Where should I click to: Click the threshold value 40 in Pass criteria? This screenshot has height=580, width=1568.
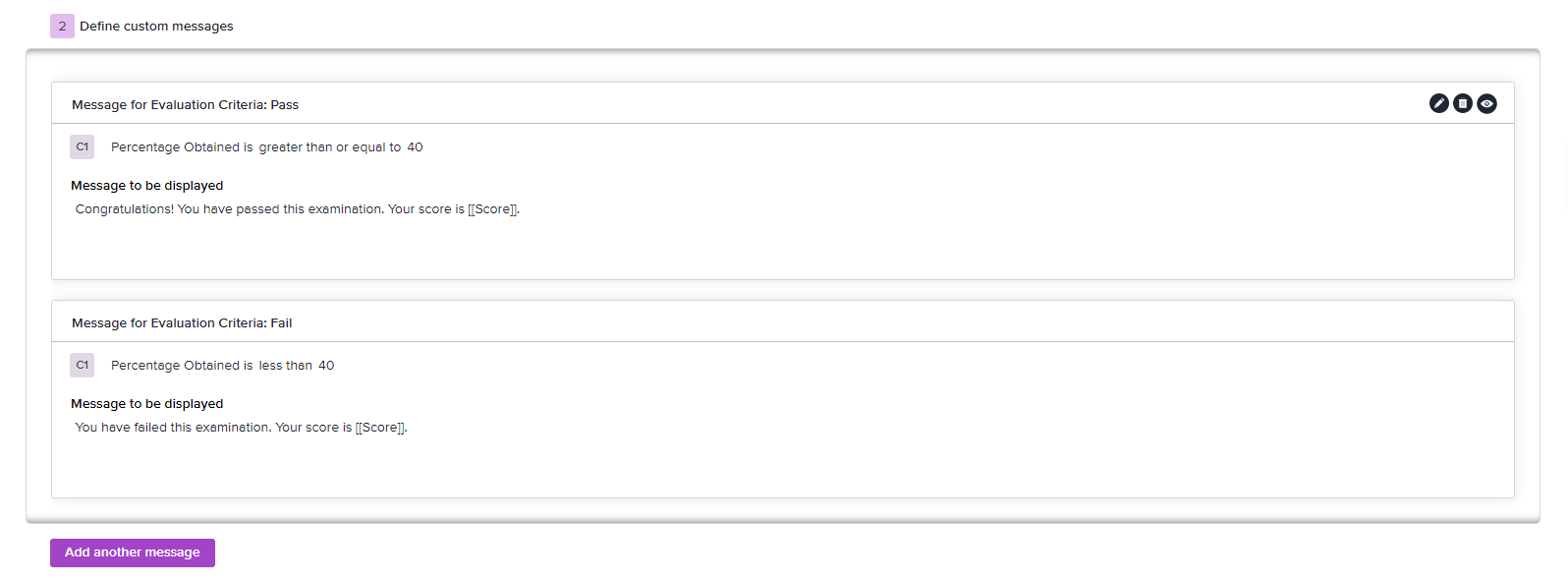pyautogui.click(x=415, y=147)
